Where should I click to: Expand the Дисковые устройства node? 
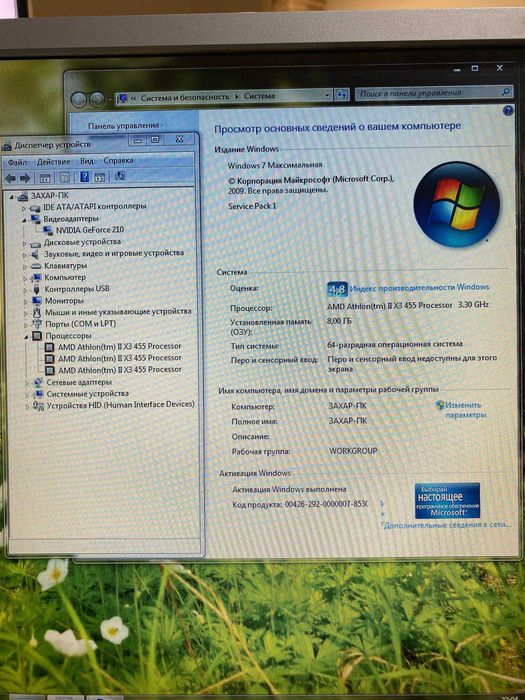pyautogui.click(x=25, y=244)
